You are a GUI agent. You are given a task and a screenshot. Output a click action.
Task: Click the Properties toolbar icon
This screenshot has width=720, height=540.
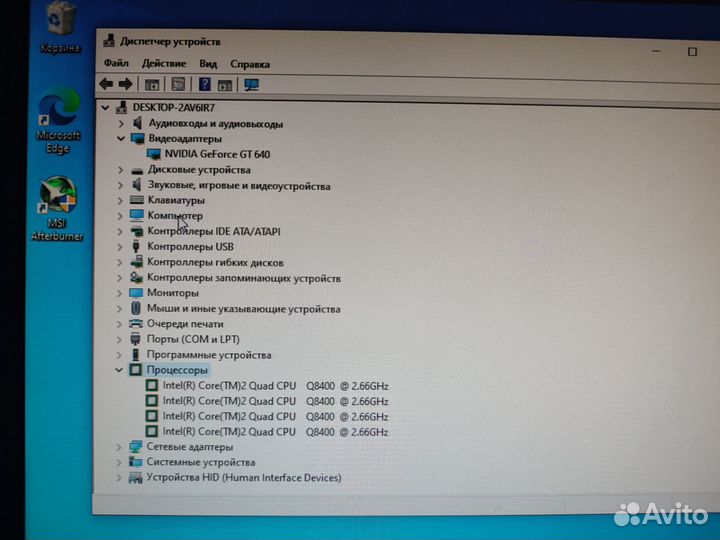(x=178, y=85)
